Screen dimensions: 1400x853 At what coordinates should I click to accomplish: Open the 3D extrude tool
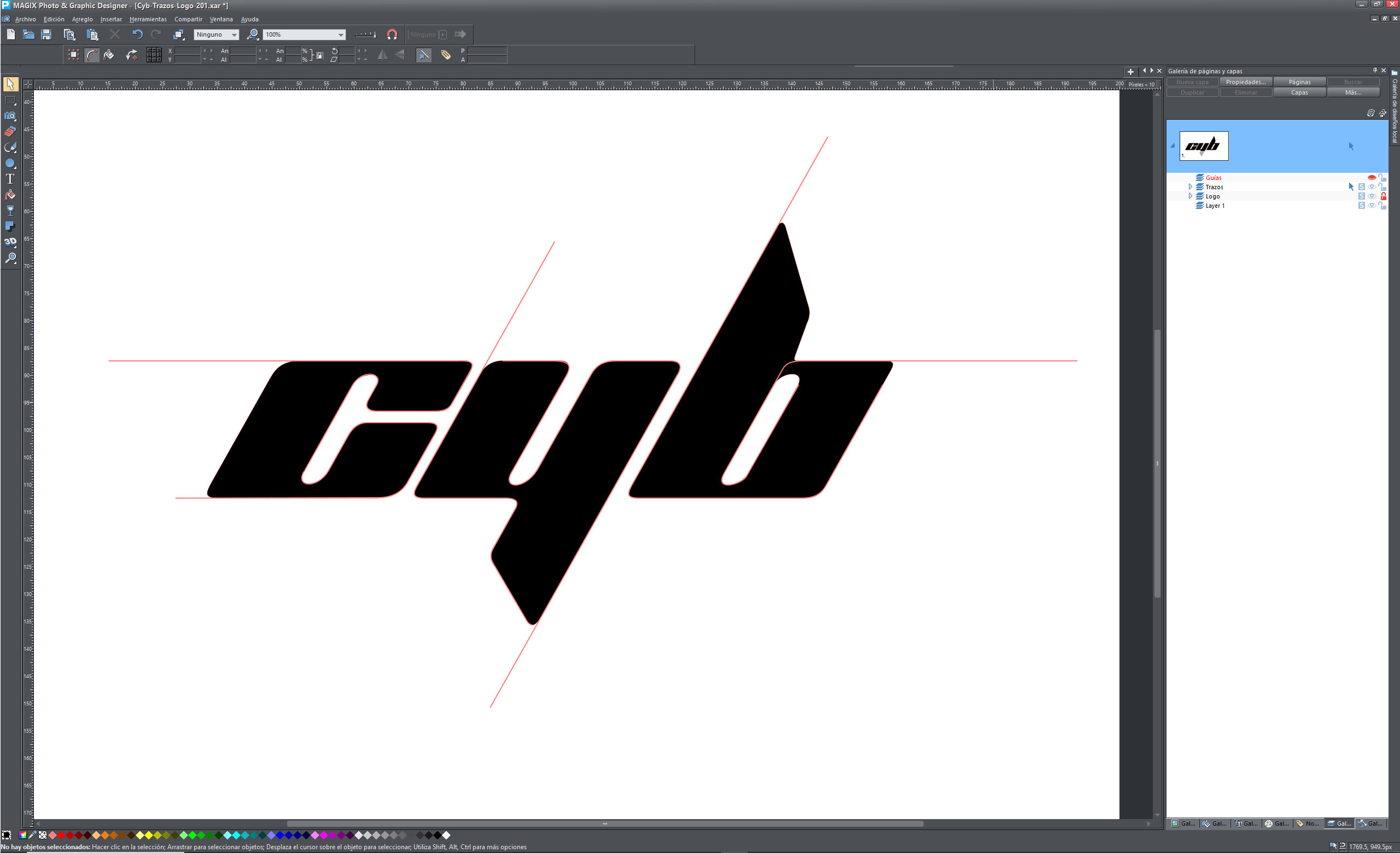[x=10, y=242]
